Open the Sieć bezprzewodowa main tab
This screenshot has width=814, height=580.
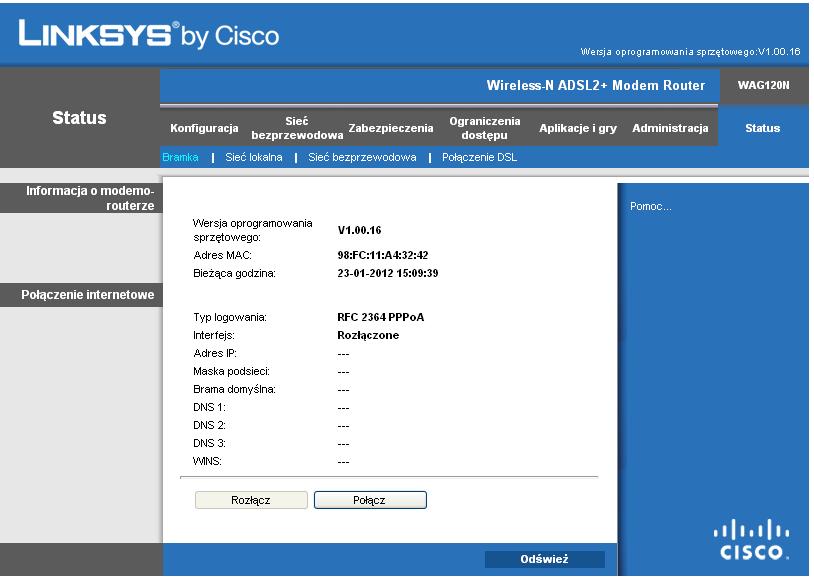click(297, 128)
